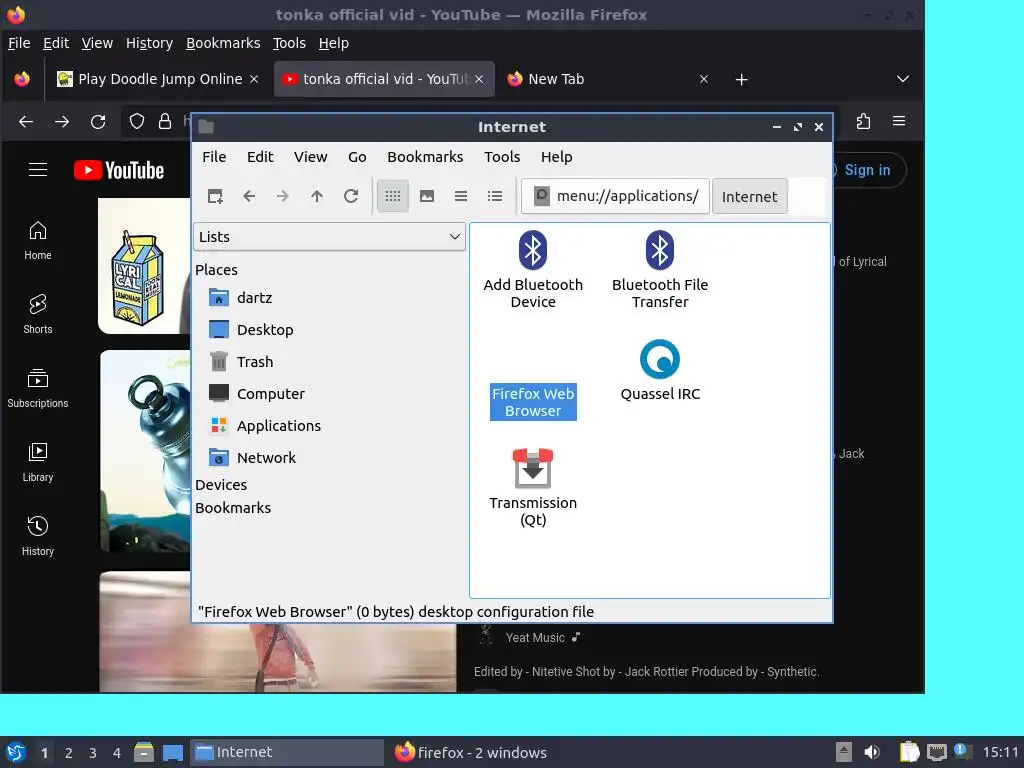Open Quassel IRC launcher
Screen dimensions: 1024x768
660,370
